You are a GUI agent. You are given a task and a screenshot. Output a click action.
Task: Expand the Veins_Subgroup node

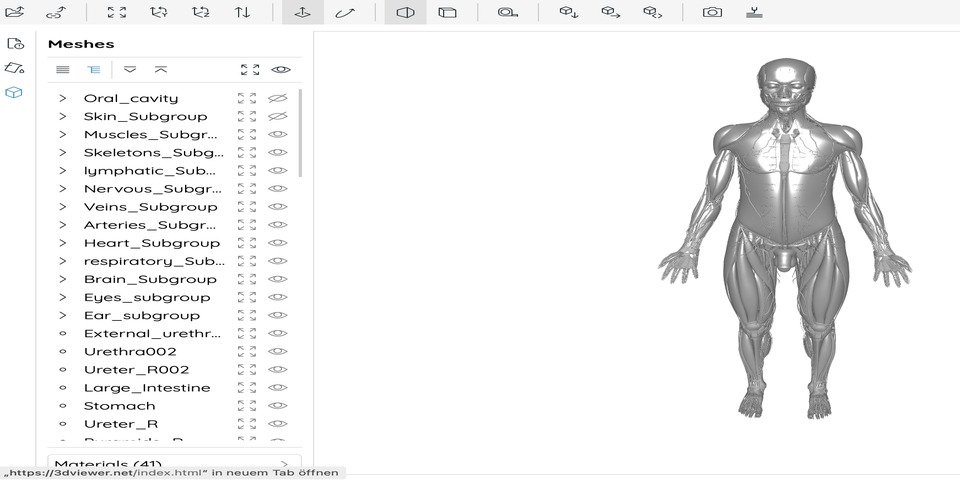tap(62, 207)
